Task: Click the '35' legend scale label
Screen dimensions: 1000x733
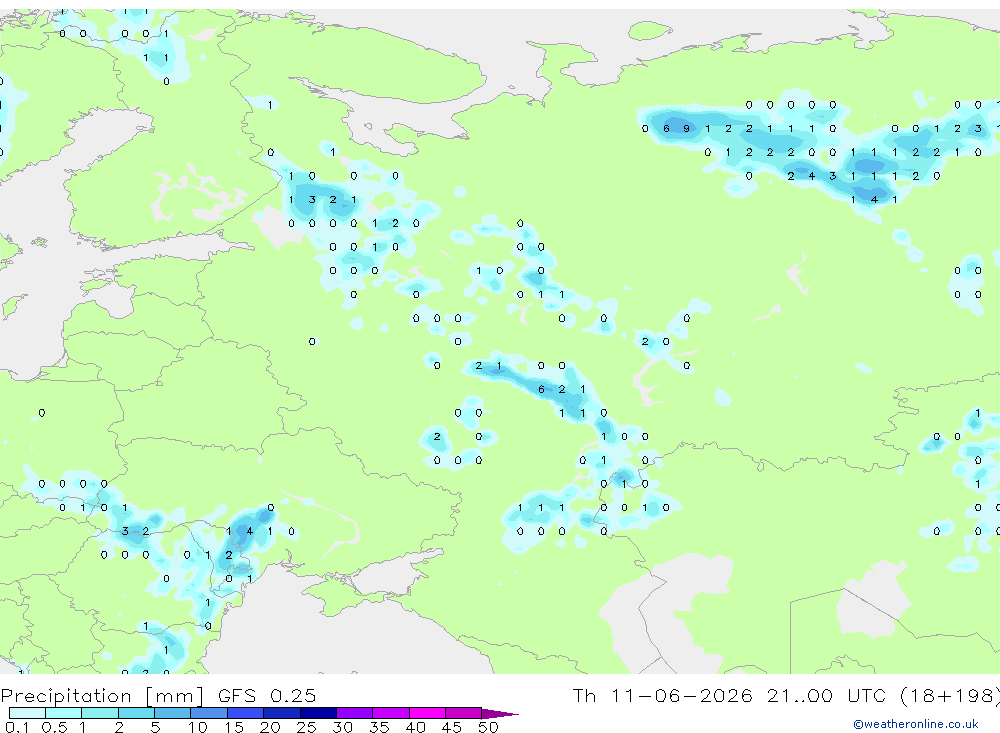Action: coord(379,727)
